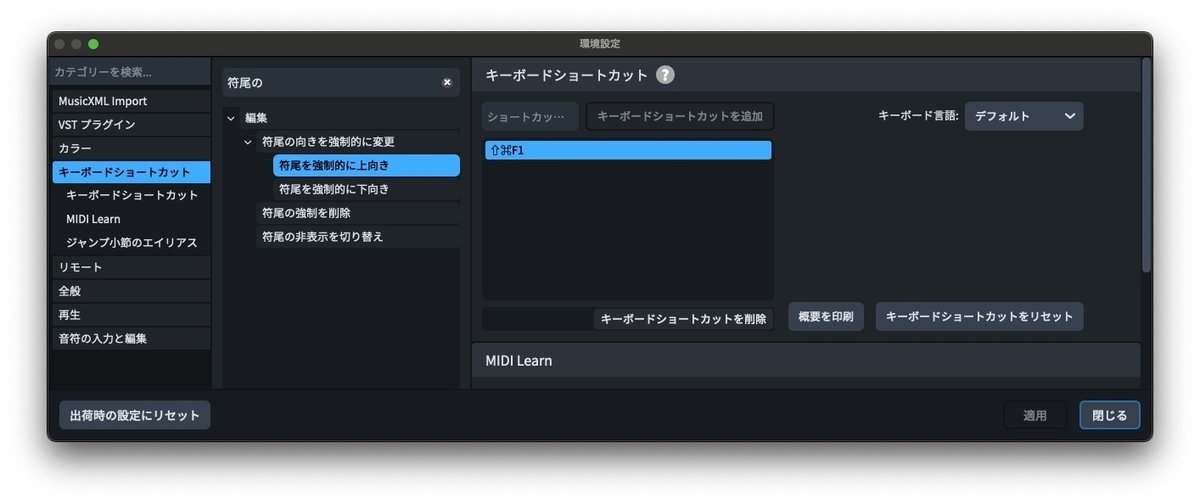
Task: Click the ショートカット input field
Action: click(x=530, y=116)
